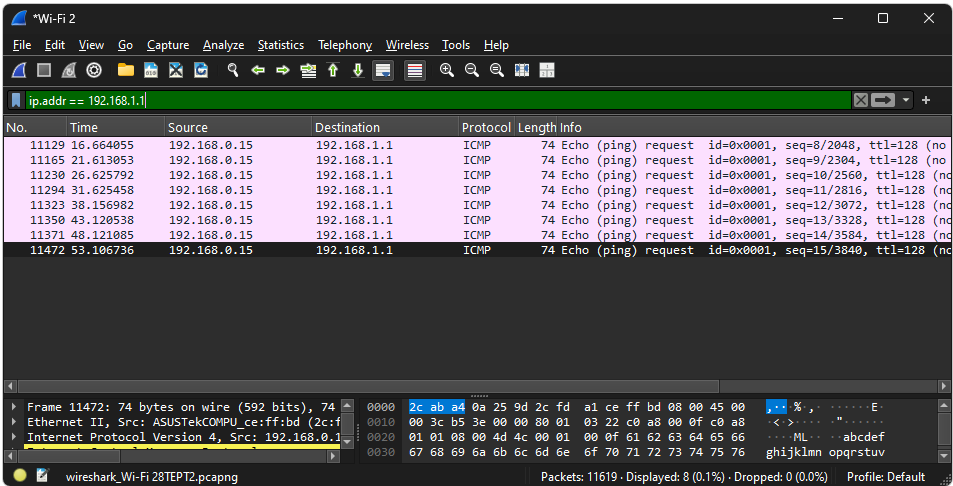Click the Find a packet magnifier icon

(x=233, y=70)
